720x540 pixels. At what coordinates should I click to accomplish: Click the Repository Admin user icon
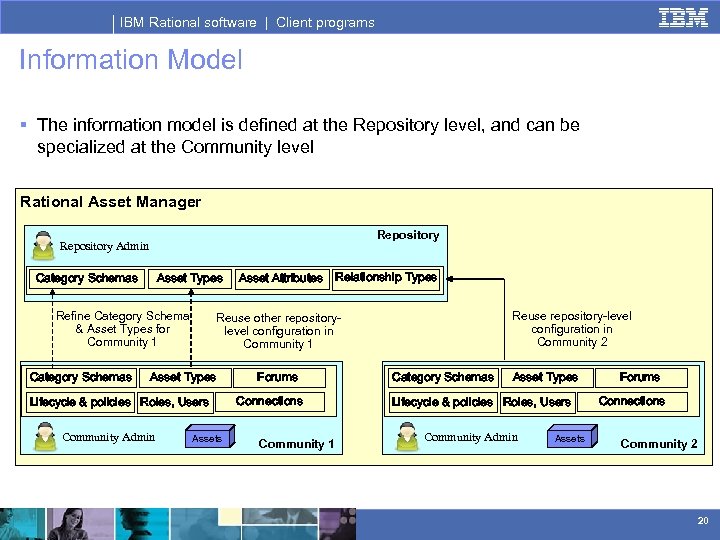(x=43, y=246)
